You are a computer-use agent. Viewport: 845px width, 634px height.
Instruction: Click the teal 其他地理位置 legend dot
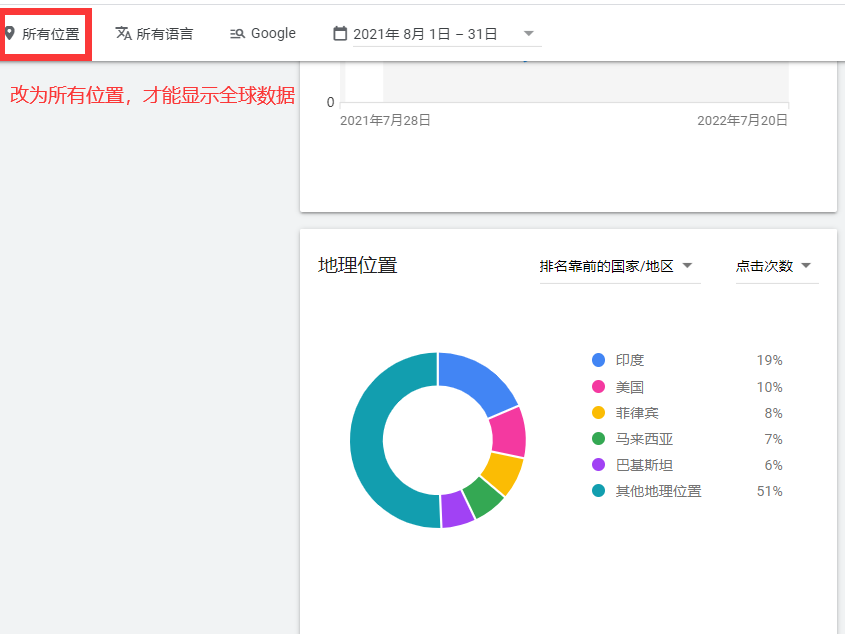tap(598, 491)
